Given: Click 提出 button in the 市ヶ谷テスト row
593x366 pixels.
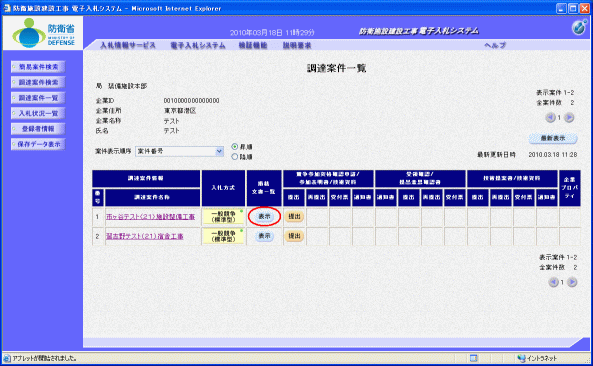Looking at the screenshot, I should [x=294, y=216].
